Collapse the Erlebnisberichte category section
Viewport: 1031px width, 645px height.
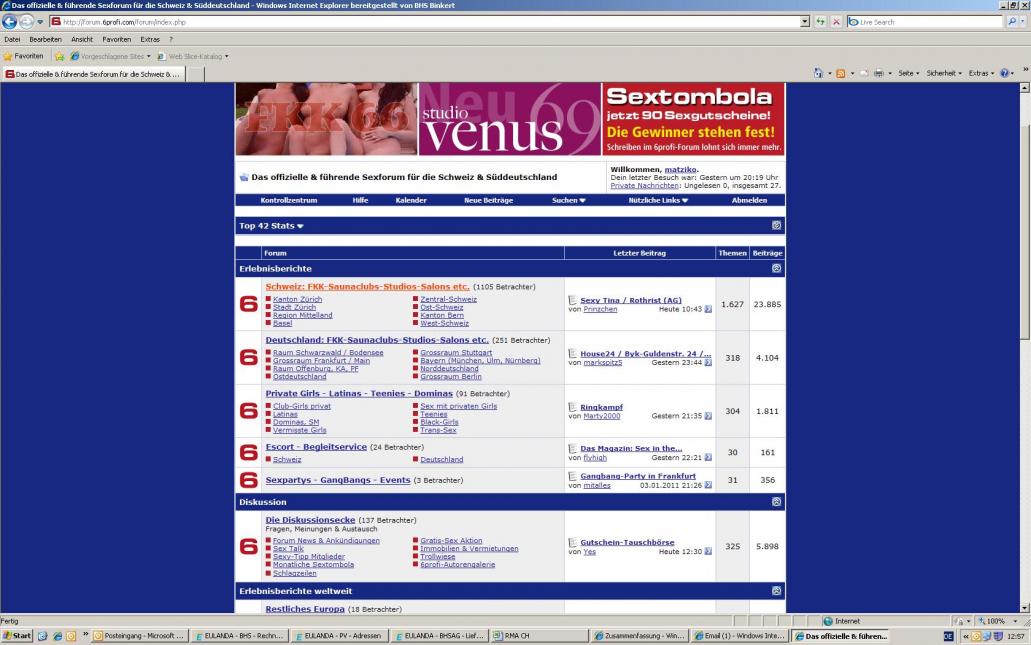coord(777,269)
